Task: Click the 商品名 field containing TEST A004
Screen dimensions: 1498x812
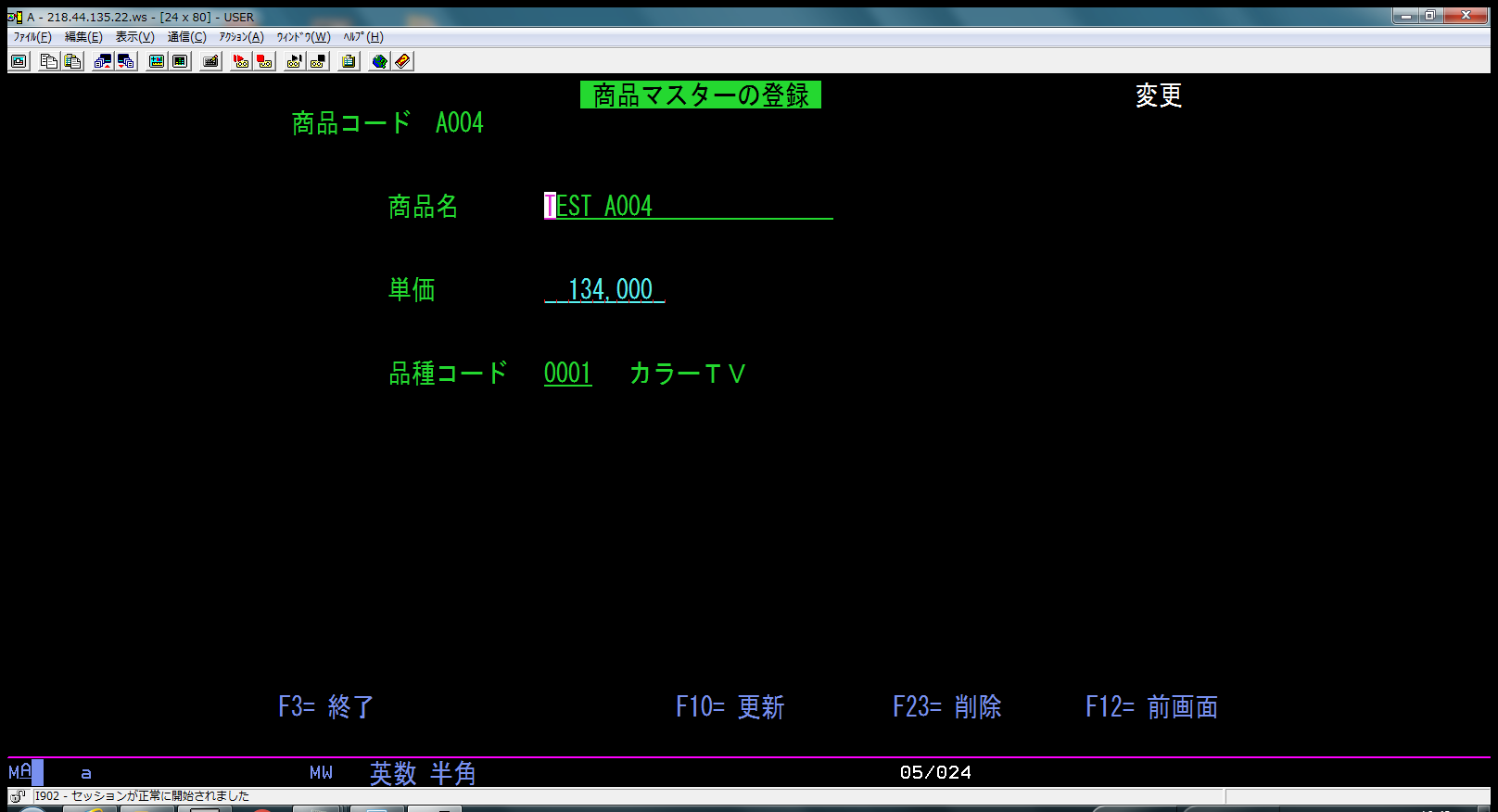Action: (x=688, y=206)
